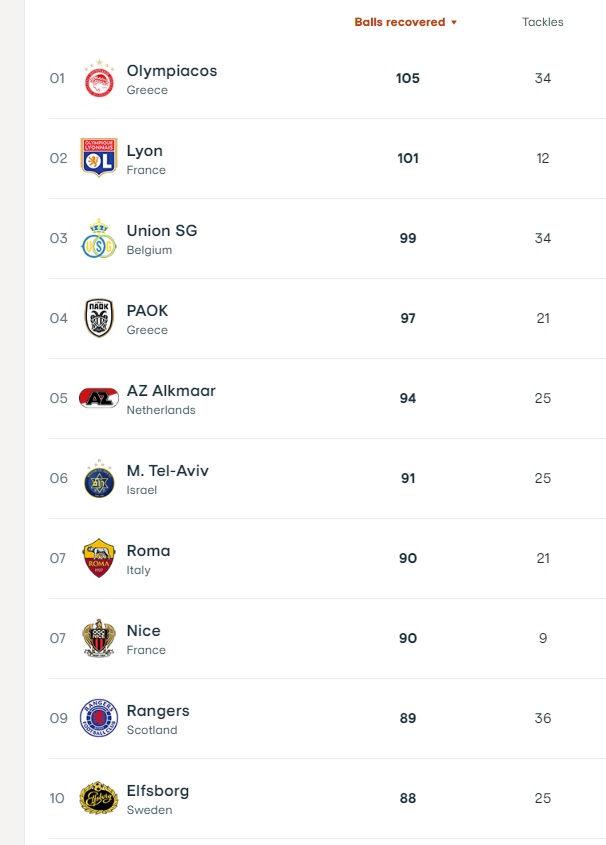This screenshot has width=606, height=845.
Task: Click the Roma club crest
Action: tap(99, 558)
